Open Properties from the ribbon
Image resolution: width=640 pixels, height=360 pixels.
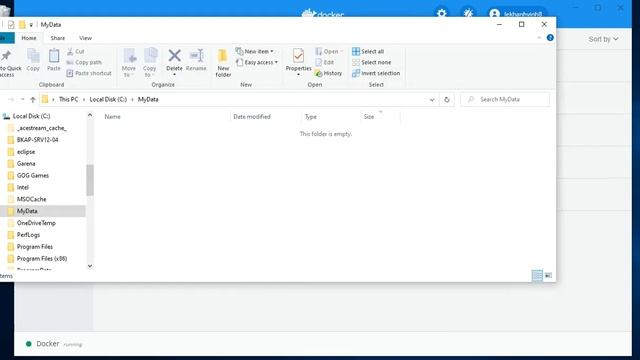click(x=298, y=59)
